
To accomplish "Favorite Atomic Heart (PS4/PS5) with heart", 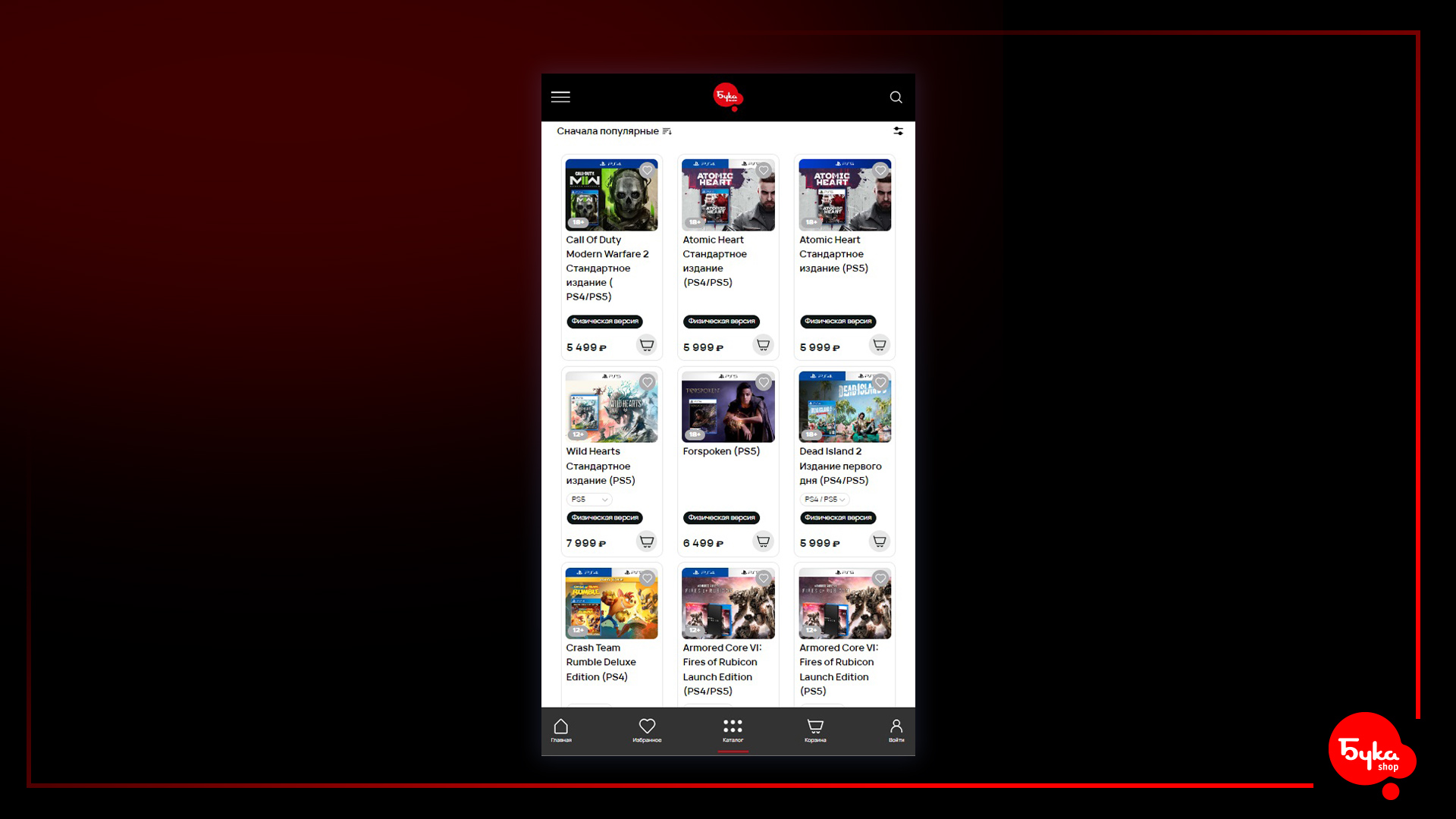I will point(764,171).
